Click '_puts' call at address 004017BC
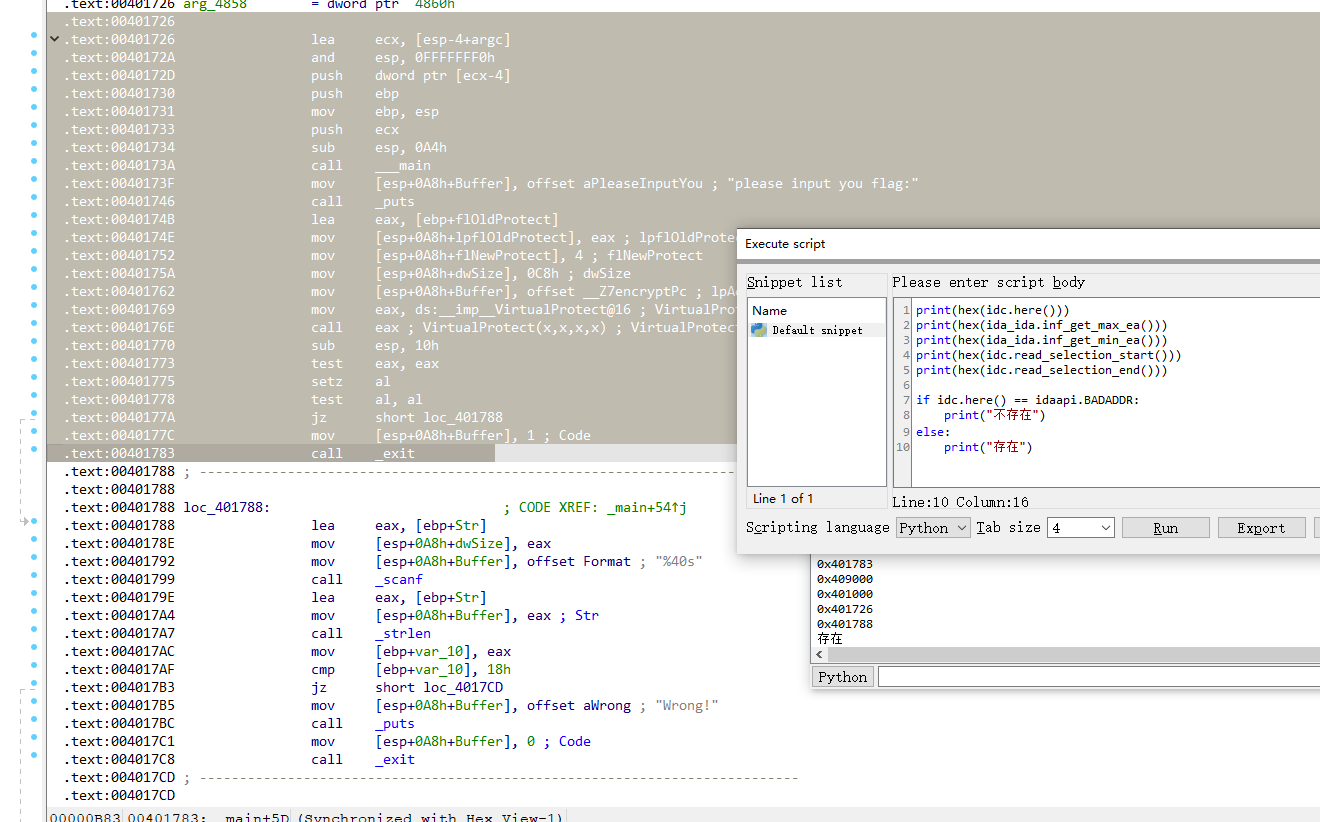 tap(395, 724)
